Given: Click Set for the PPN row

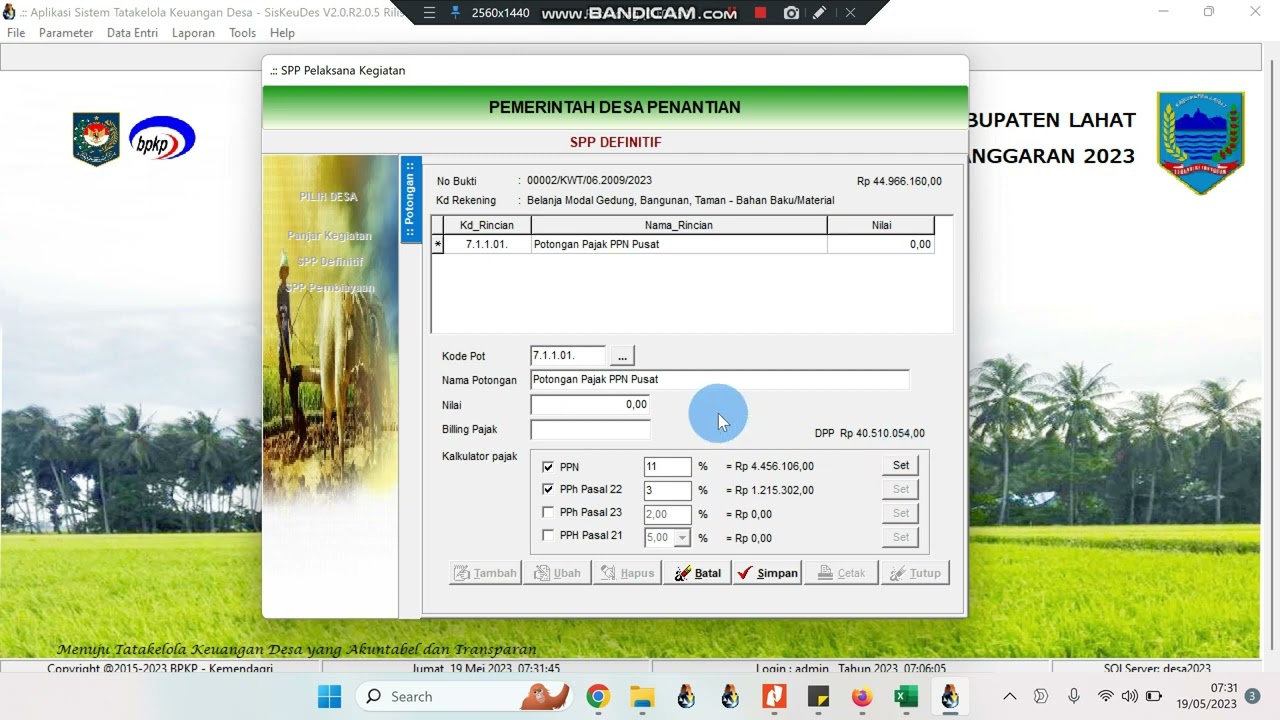Looking at the screenshot, I should (901, 466).
